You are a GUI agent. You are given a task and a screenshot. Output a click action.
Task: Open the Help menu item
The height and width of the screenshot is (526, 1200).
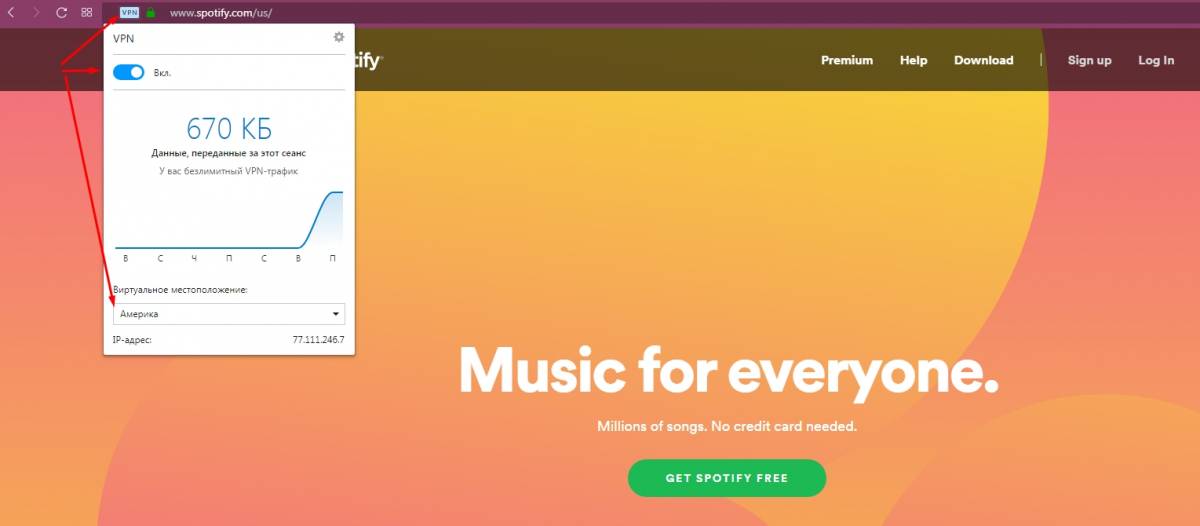click(913, 60)
